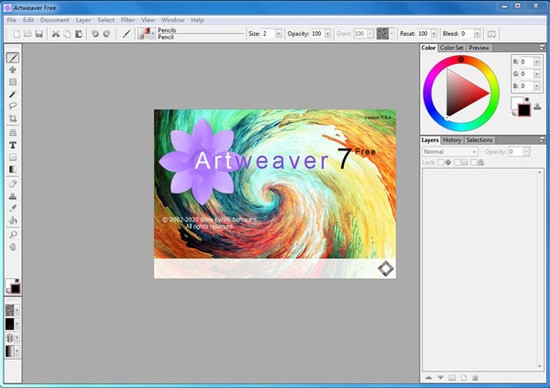Open the Help menu
Viewport: 550px width, 388px height.
[x=197, y=20]
